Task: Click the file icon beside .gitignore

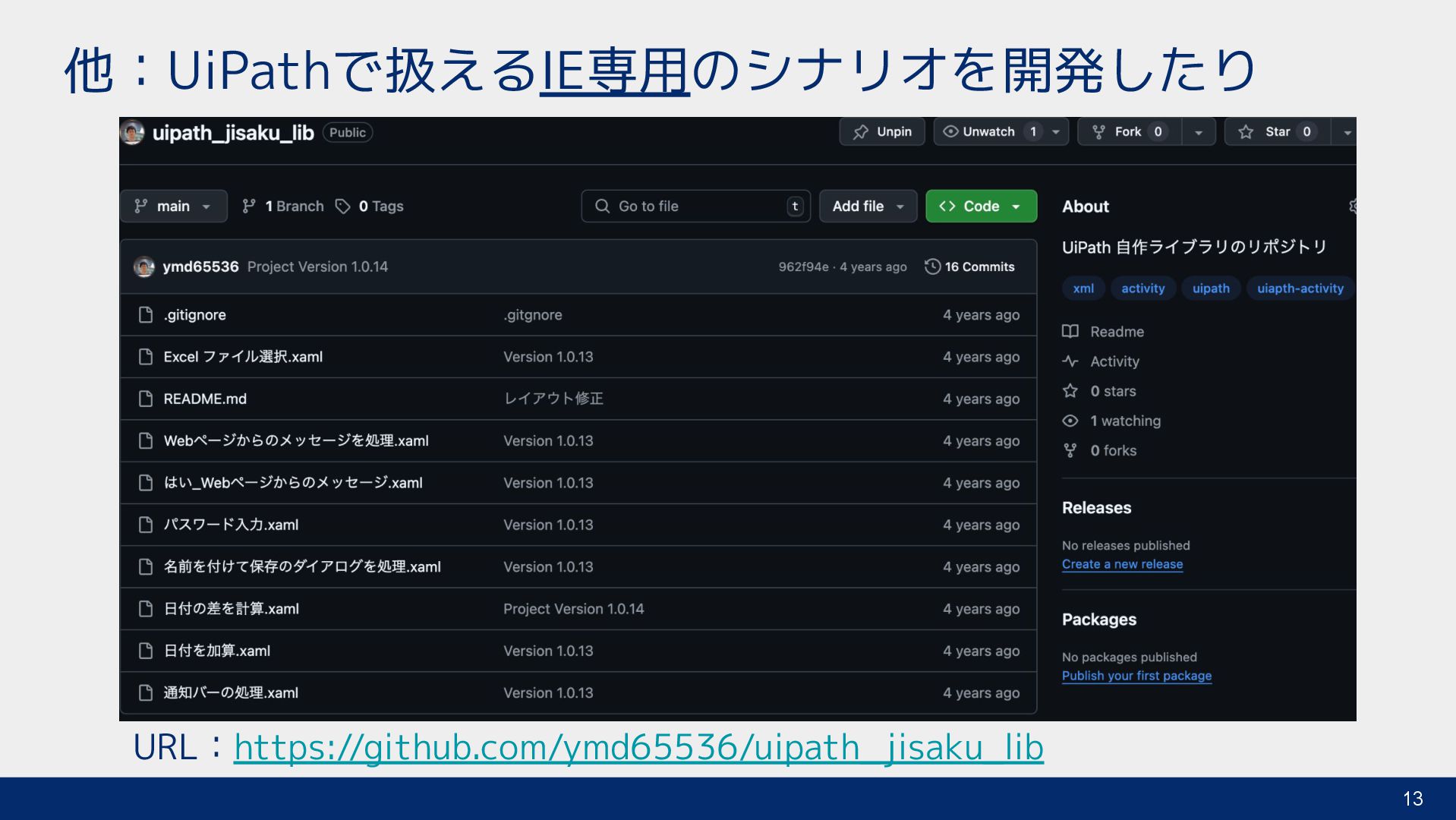Action: [x=145, y=315]
